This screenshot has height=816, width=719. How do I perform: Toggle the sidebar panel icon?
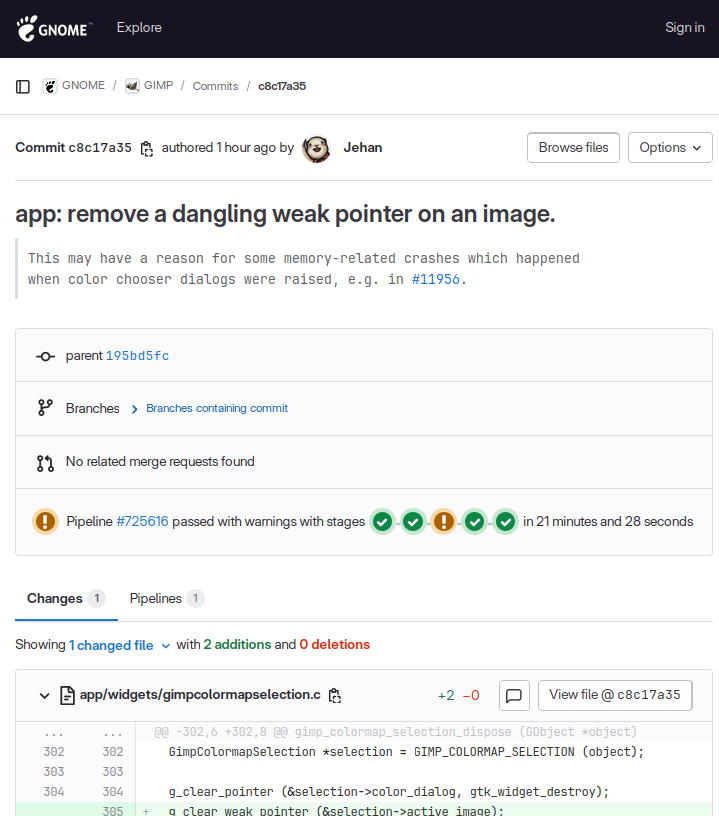(23, 86)
